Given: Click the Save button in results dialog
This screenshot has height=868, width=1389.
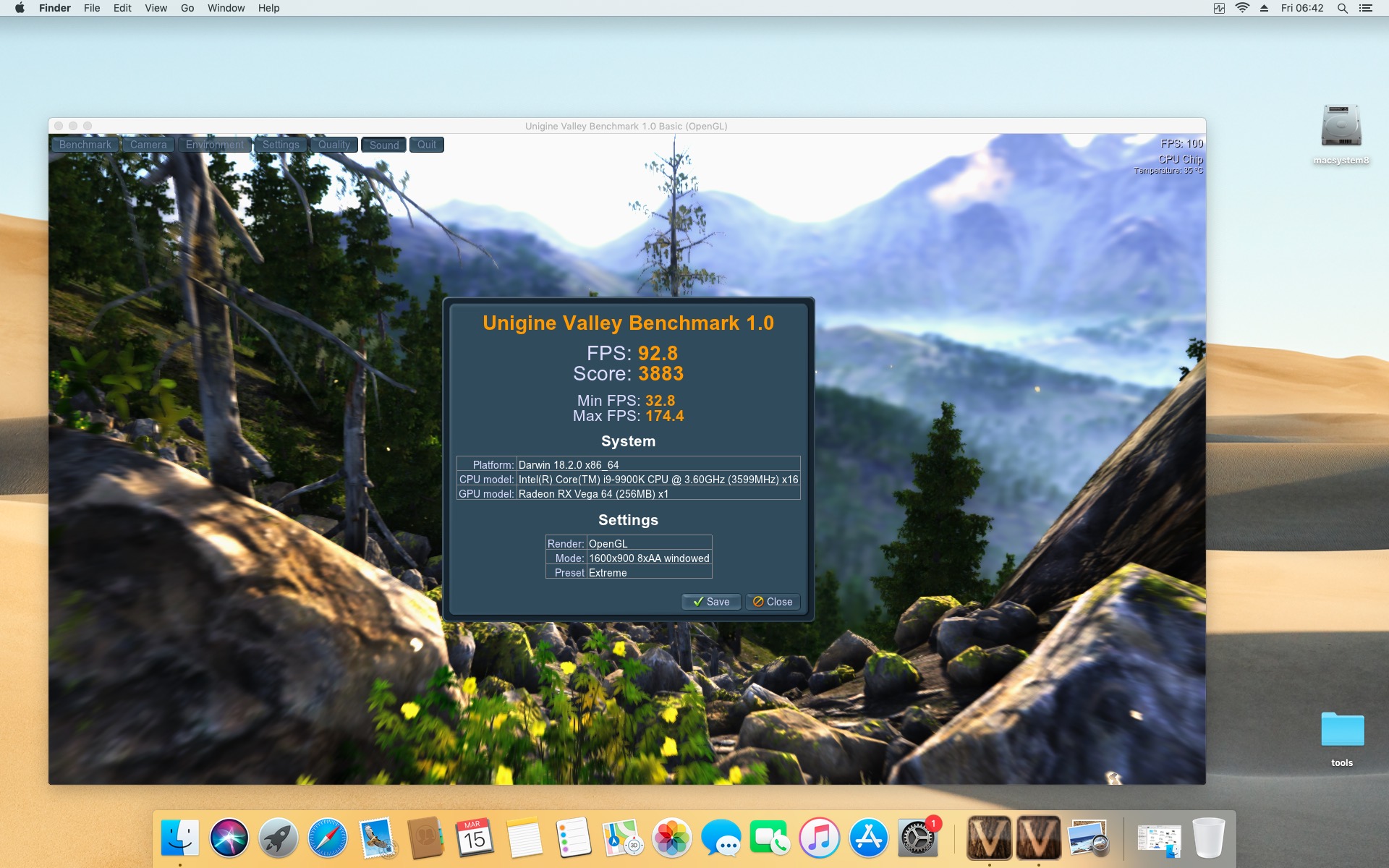Looking at the screenshot, I should click(x=710, y=602).
